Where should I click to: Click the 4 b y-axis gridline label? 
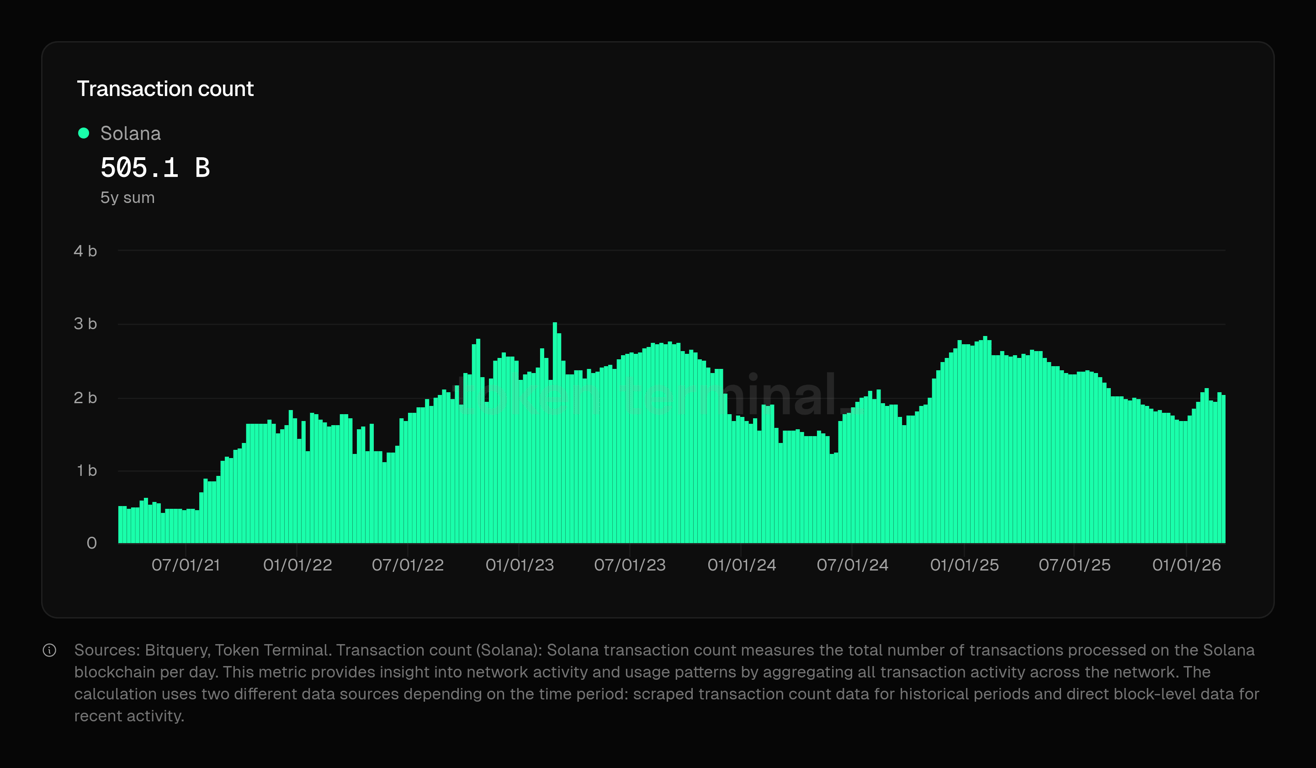85,251
